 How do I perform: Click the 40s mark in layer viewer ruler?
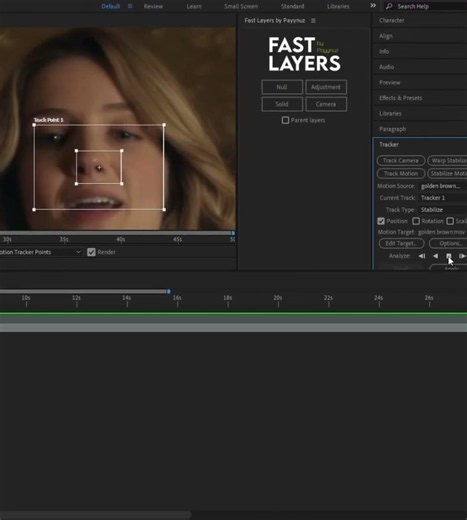(x=121, y=240)
